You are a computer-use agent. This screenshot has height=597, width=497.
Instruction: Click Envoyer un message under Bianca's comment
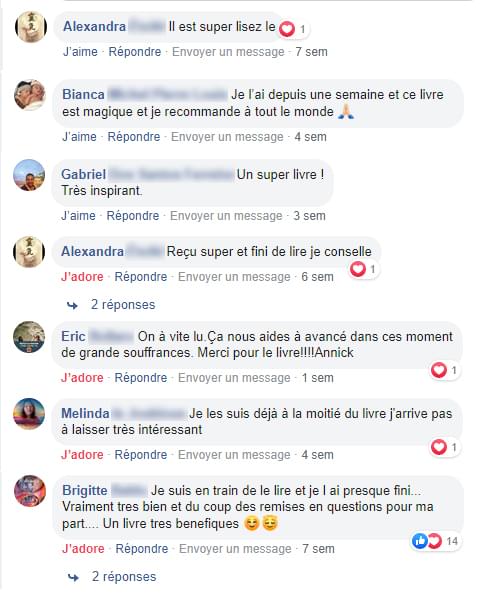tap(227, 137)
